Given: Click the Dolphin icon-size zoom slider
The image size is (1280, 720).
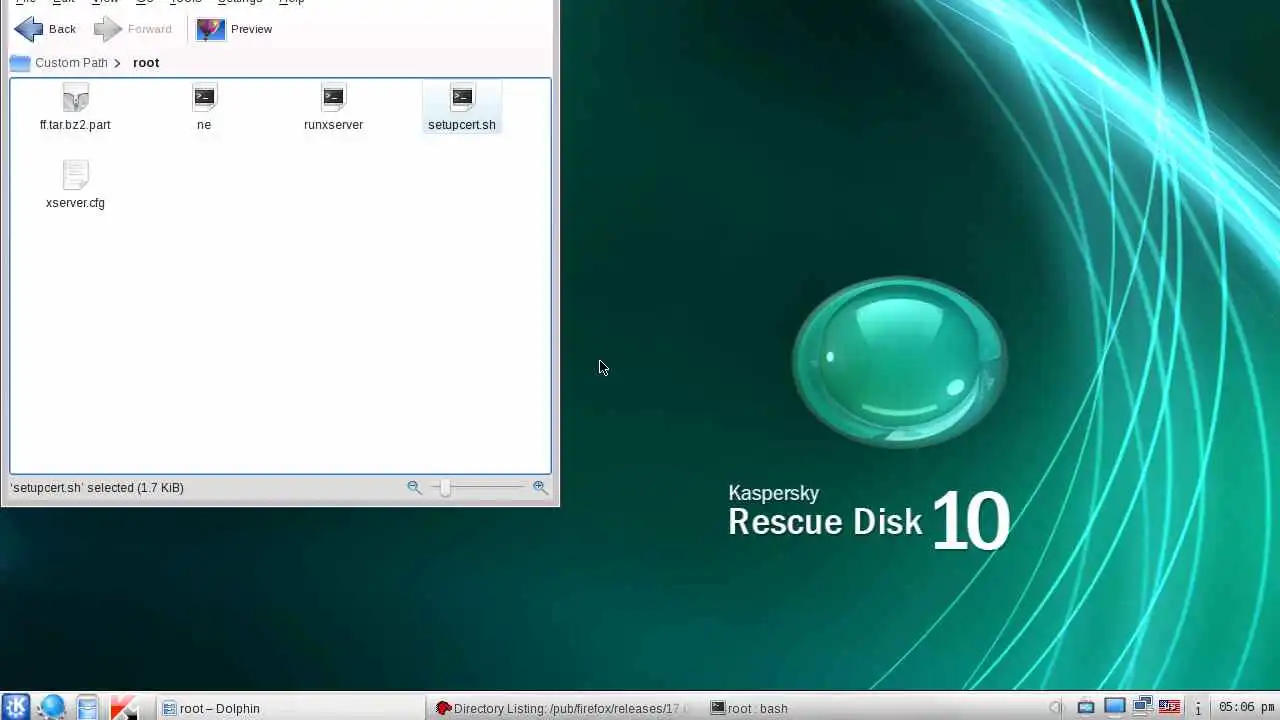Looking at the screenshot, I should (x=480, y=487).
